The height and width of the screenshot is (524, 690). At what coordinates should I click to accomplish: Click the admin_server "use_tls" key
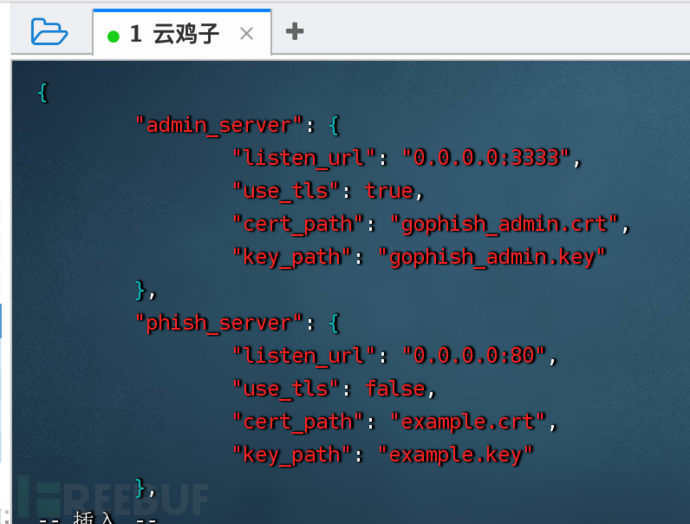click(x=286, y=191)
